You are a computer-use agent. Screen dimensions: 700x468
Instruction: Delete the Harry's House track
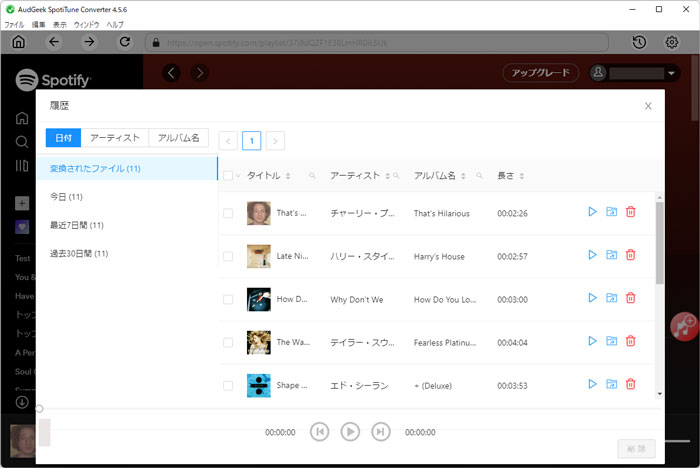630,255
